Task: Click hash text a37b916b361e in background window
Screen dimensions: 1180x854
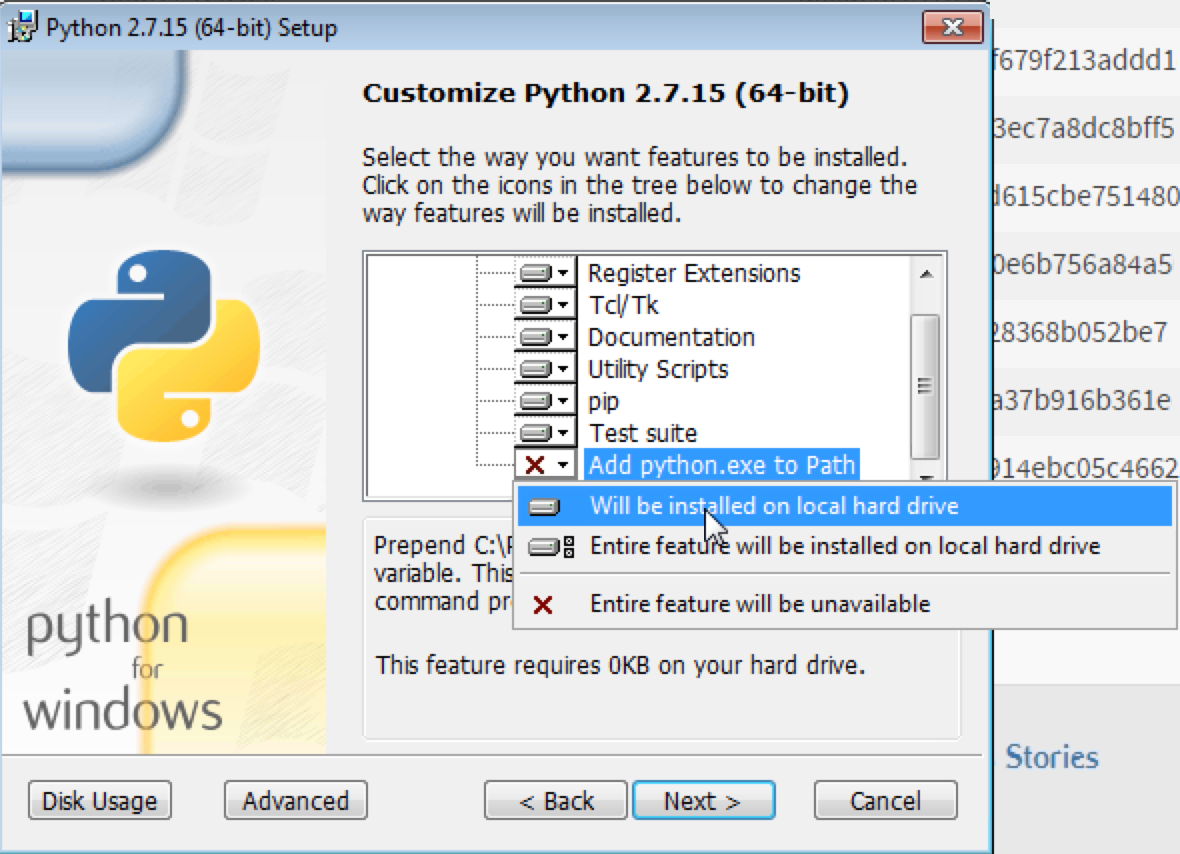Action: (x=1082, y=400)
